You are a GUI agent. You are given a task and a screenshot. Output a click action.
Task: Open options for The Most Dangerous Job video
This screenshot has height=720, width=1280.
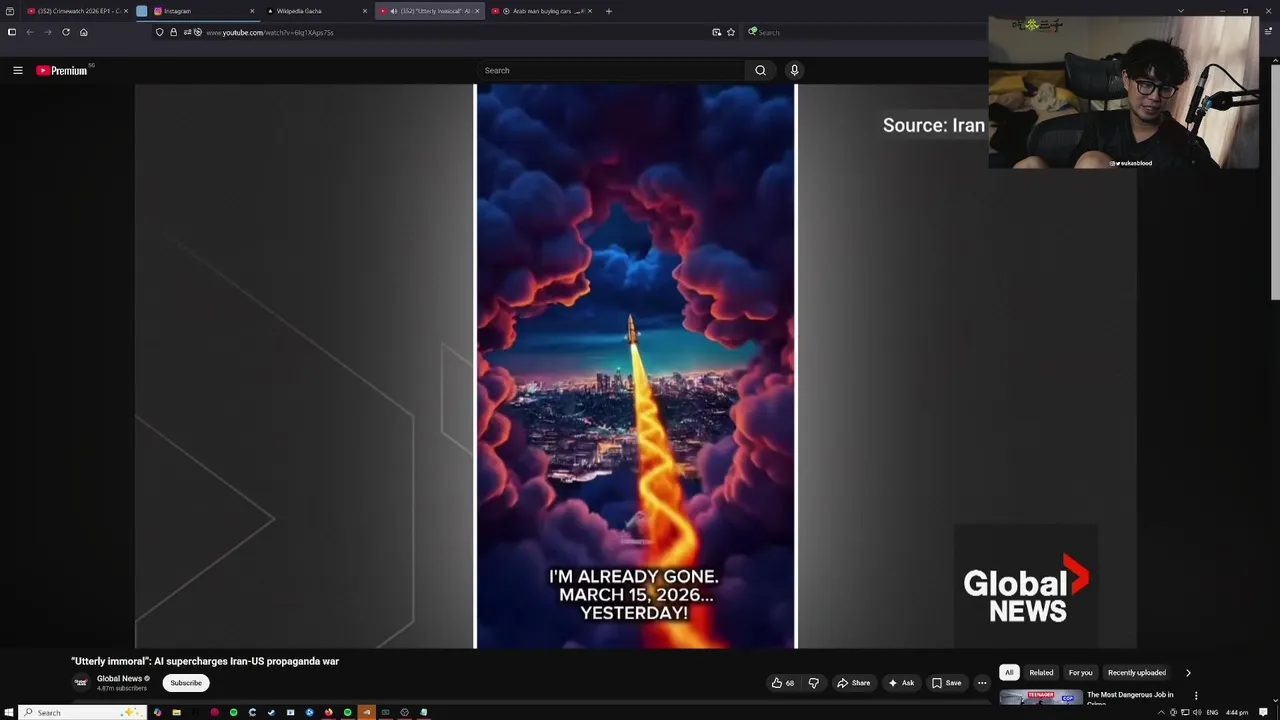tap(1196, 696)
